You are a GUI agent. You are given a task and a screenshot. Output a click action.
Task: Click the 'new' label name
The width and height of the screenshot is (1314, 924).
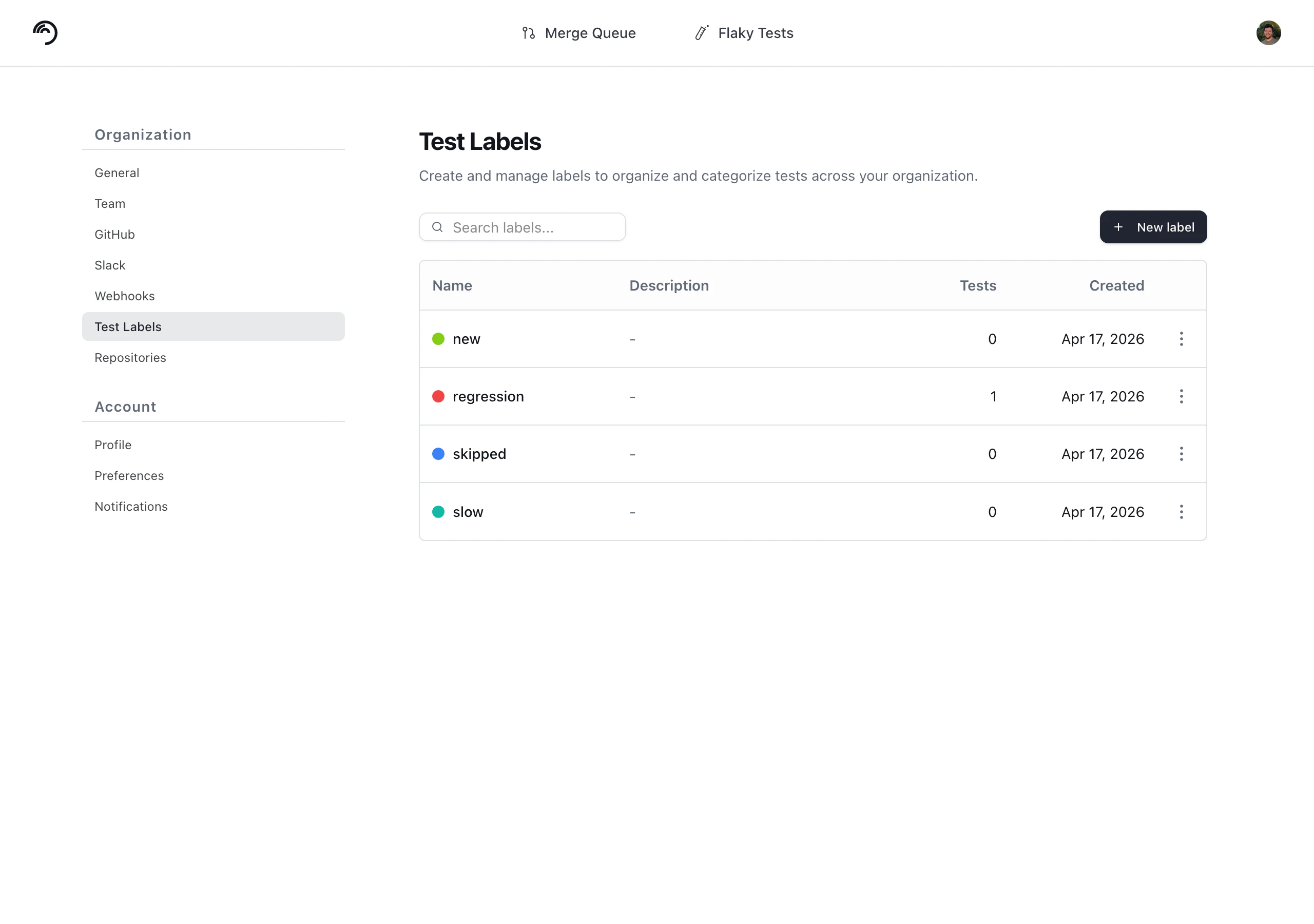click(467, 339)
